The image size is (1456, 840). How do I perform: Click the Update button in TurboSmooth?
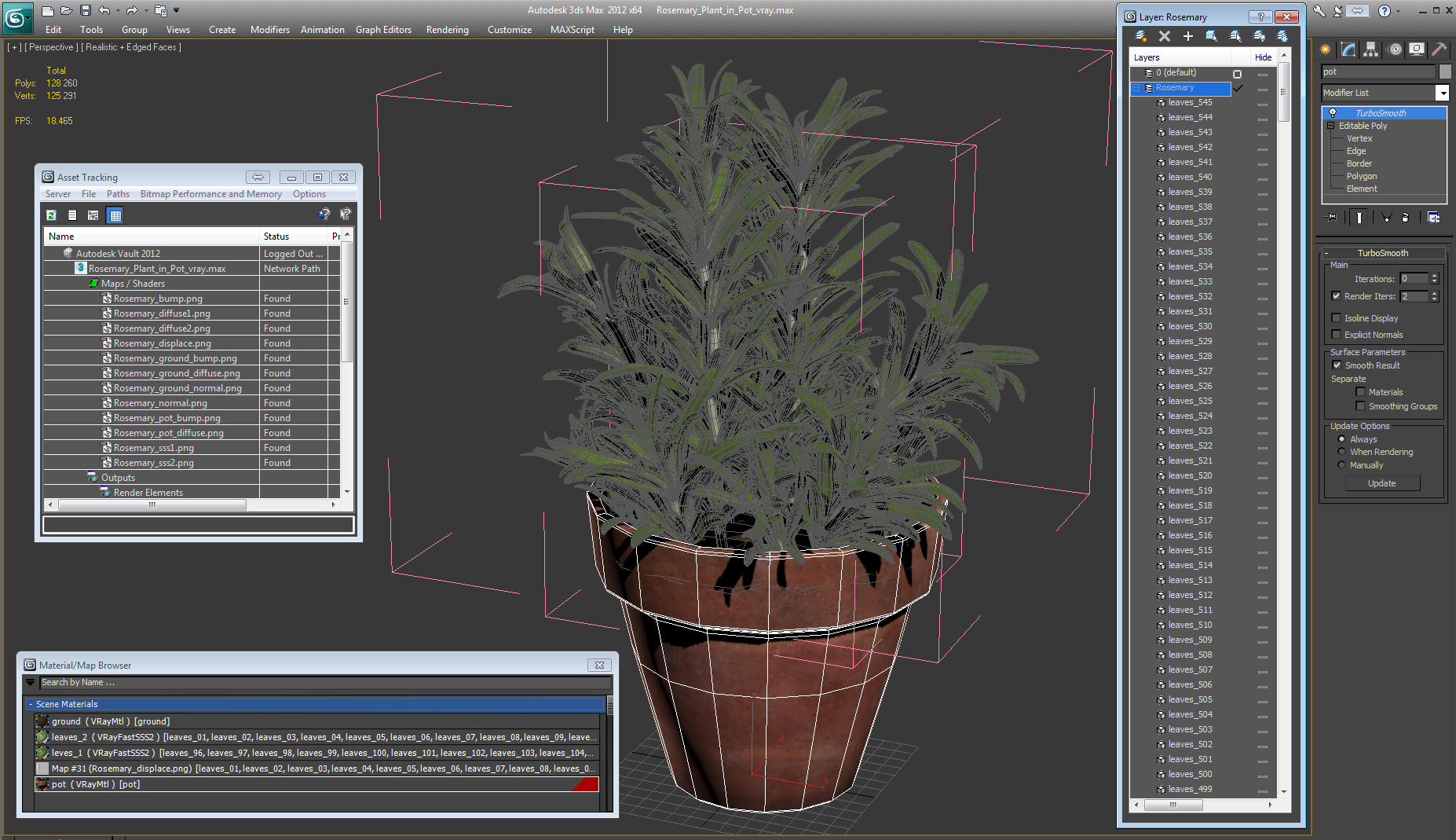coord(1381,483)
